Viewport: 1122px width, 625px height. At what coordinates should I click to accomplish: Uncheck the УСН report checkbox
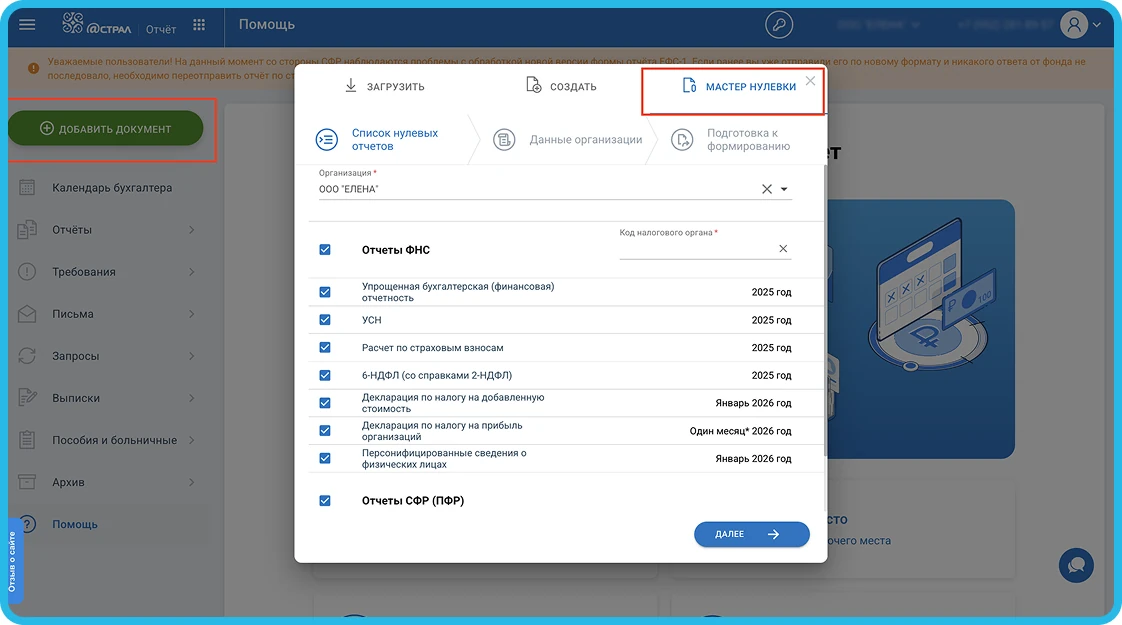[325, 320]
